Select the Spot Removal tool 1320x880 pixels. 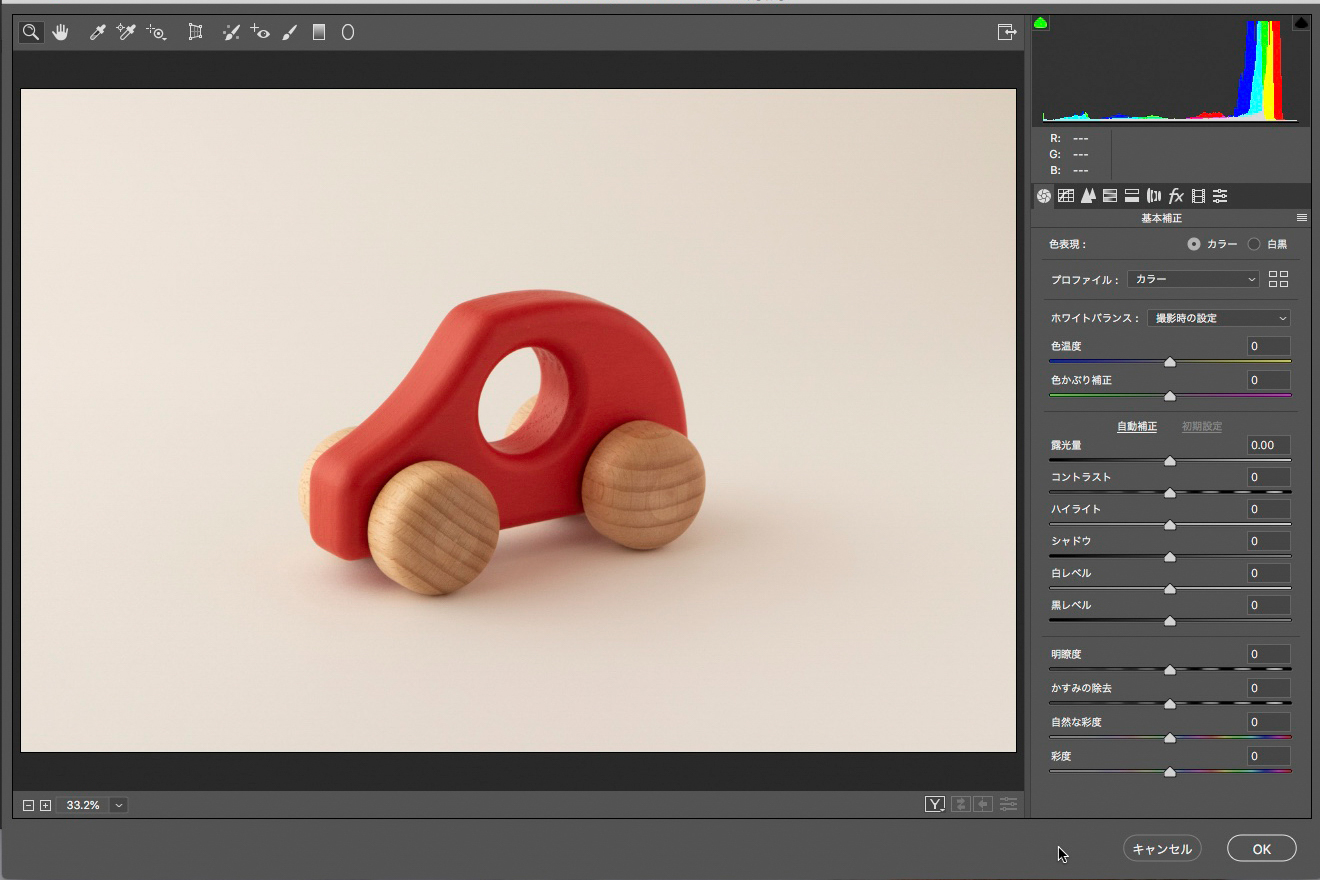tap(231, 33)
